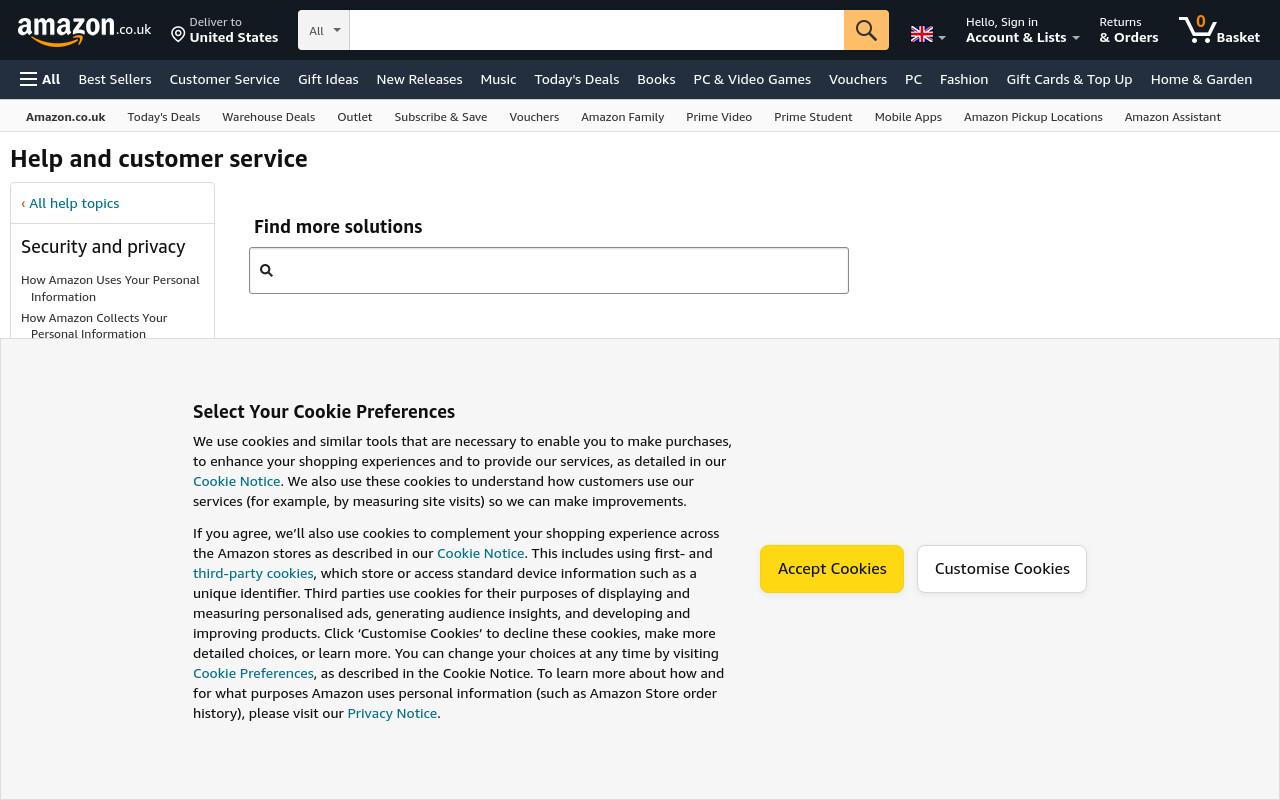The image size is (1280, 800).
Task: Open Cookie Notice link in second paragraph
Action: pyautogui.click(x=480, y=553)
